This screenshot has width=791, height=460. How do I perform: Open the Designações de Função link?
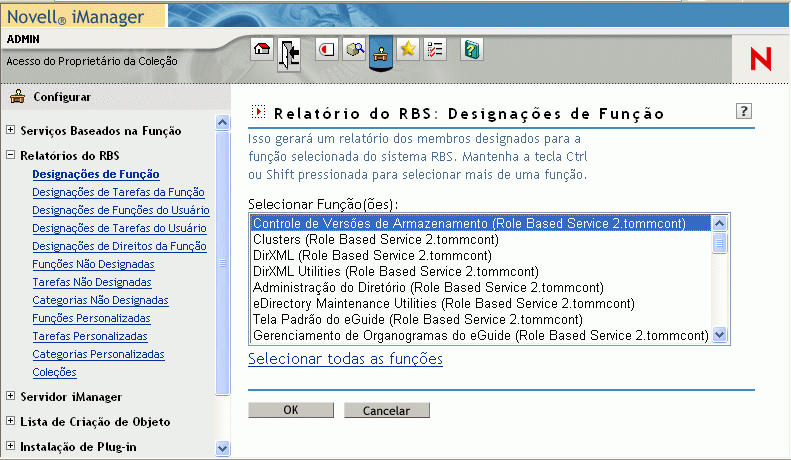[x=96, y=175]
